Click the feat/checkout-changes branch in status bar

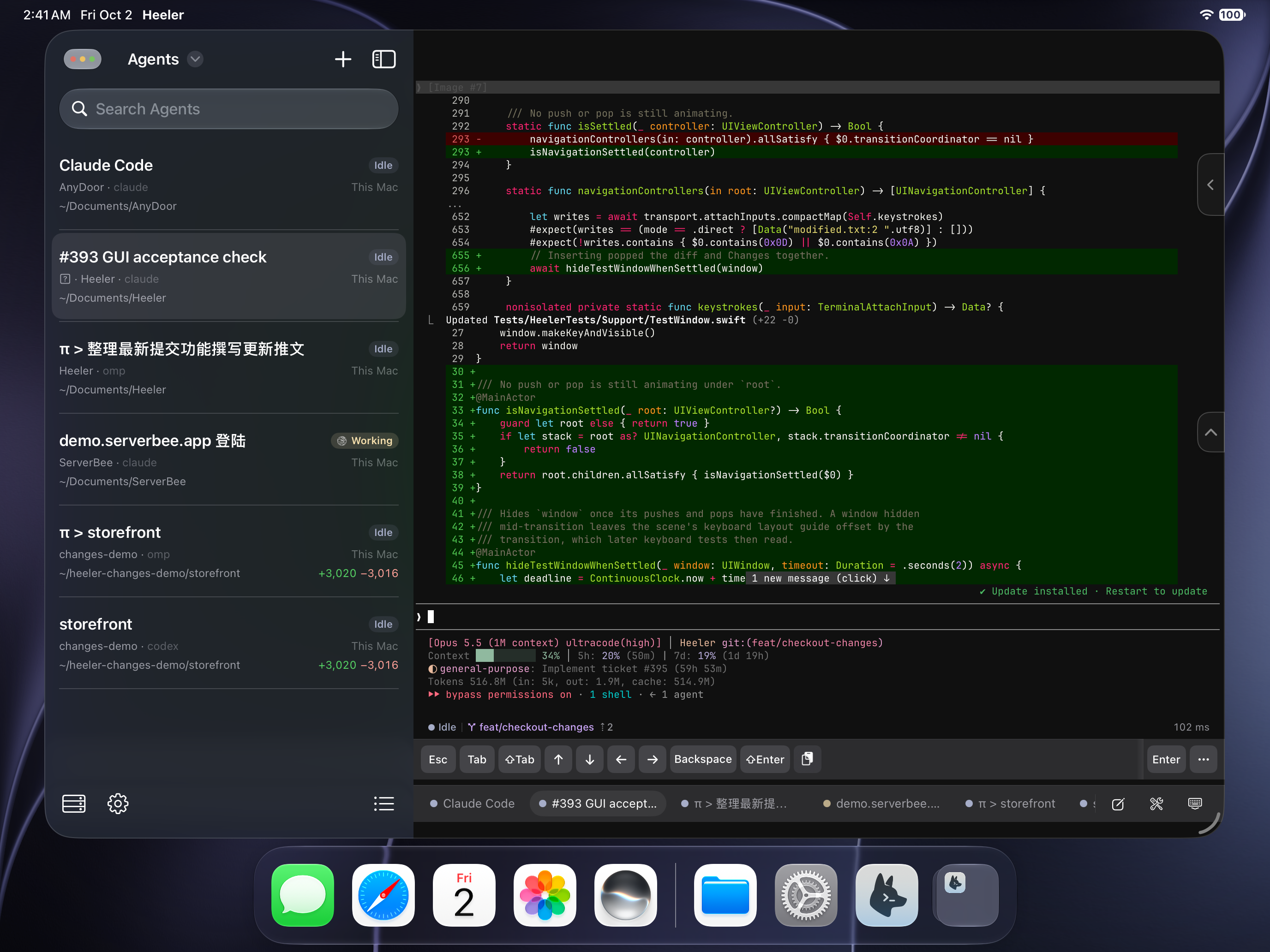[x=531, y=727]
